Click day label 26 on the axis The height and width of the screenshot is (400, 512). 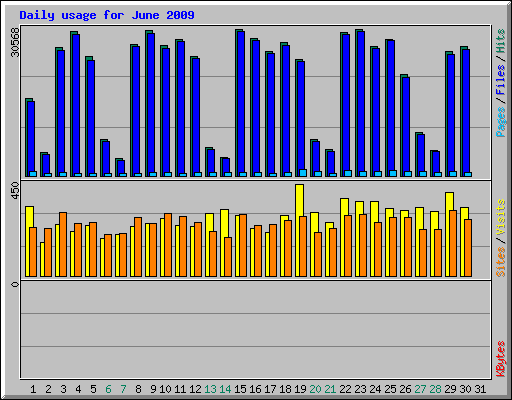pos(405,389)
